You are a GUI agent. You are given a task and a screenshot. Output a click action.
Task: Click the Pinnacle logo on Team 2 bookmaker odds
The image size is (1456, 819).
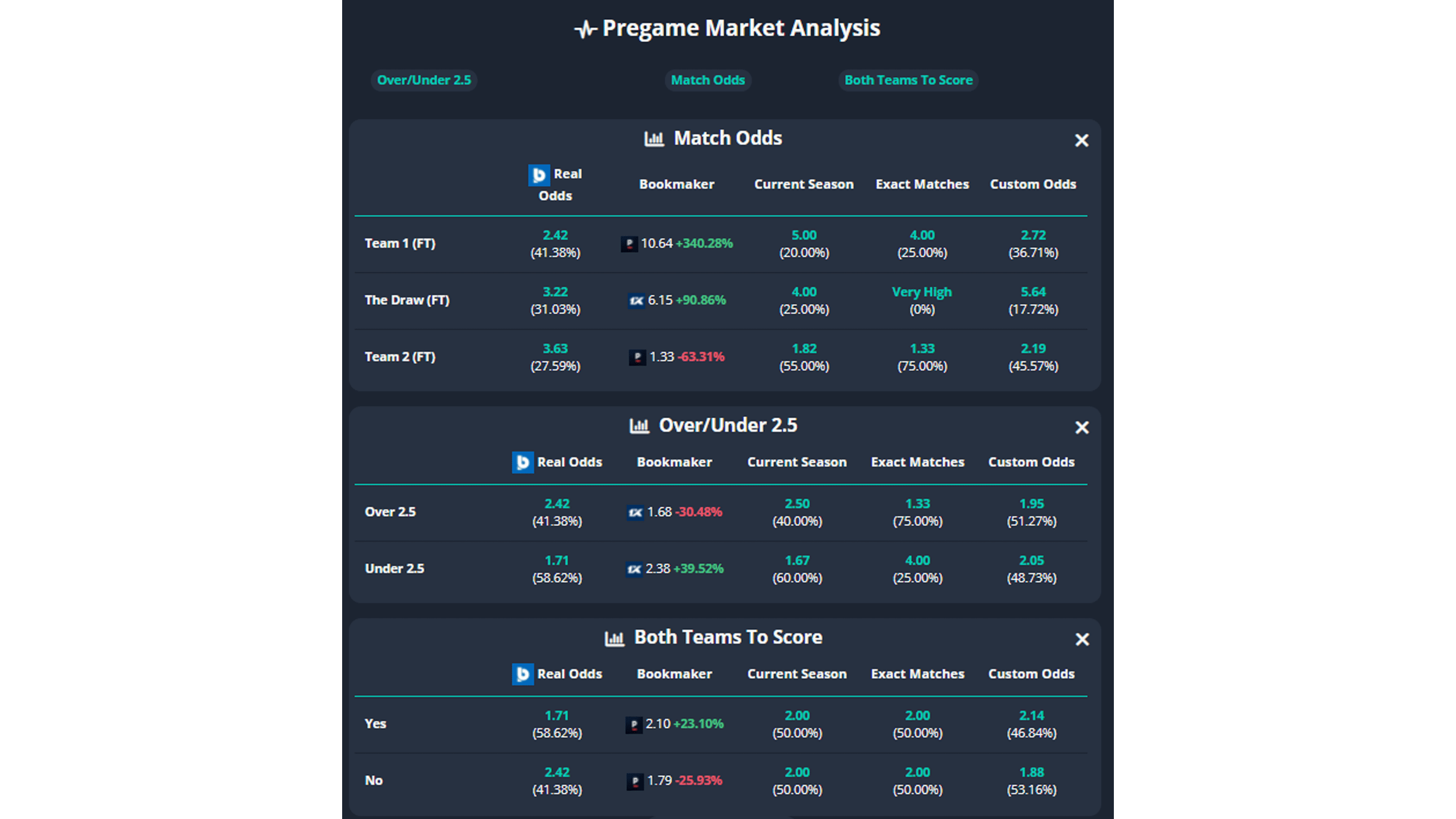pos(637,357)
